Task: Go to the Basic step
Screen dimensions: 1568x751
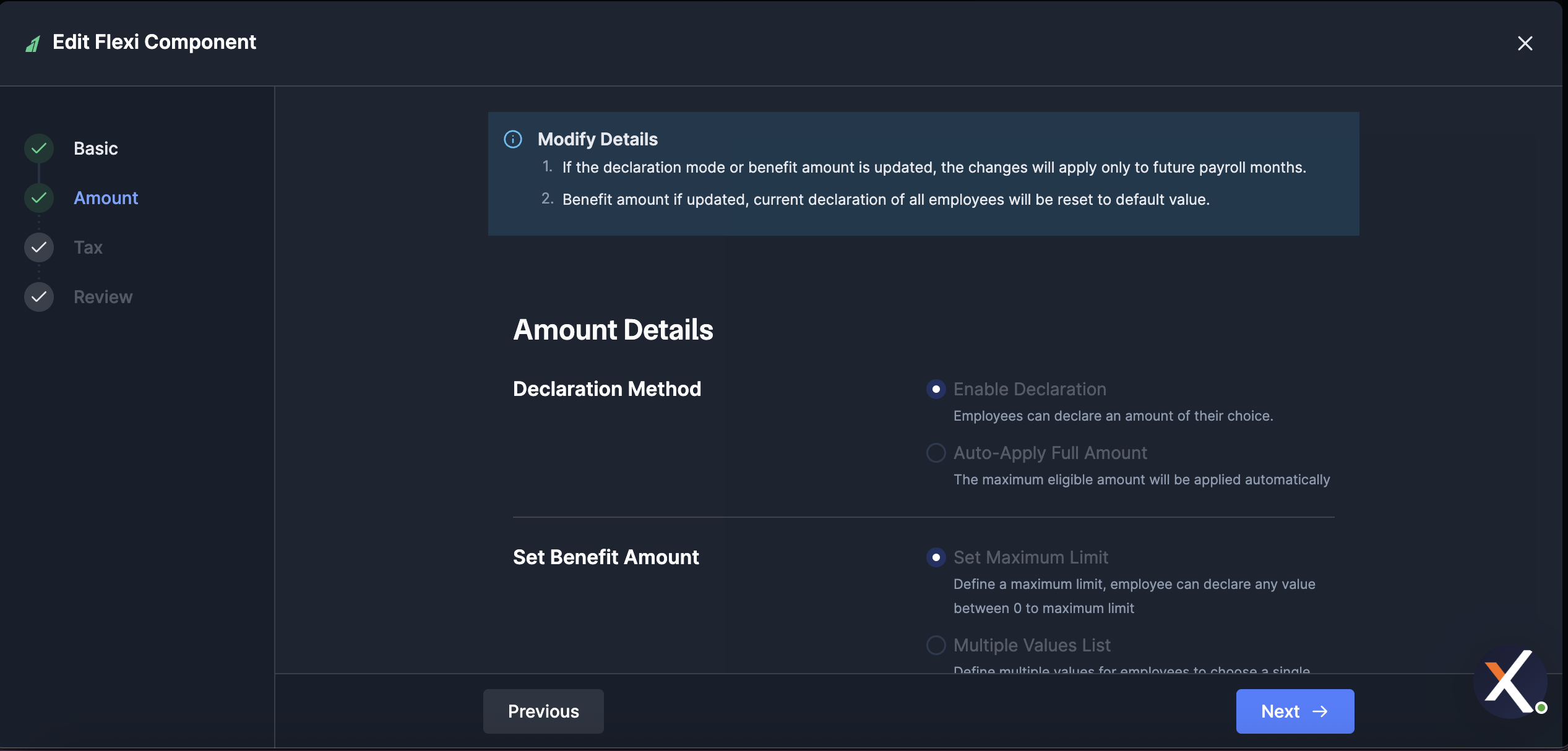Action: tap(96, 148)
